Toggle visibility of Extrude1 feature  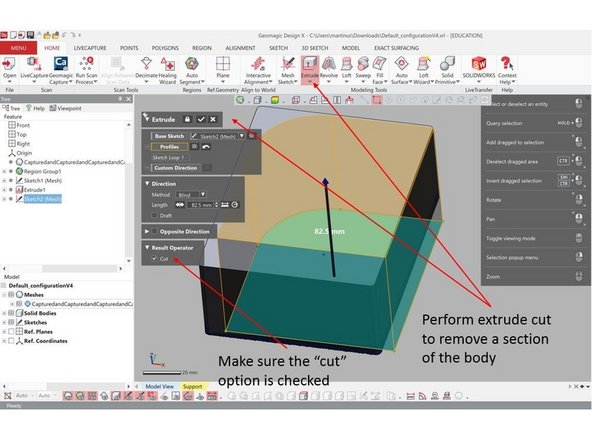coord(11,190)
